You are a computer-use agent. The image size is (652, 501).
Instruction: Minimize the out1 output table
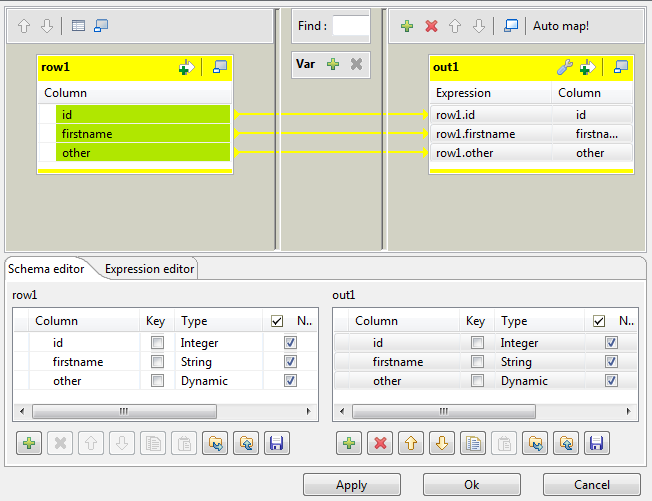(x=621, y=68)
